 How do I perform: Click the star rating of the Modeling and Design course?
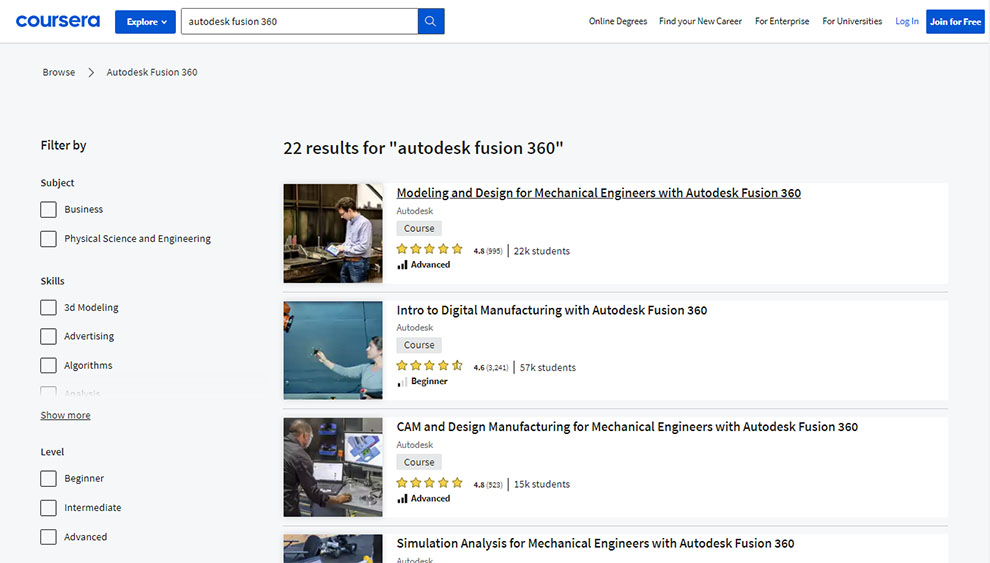tap(429, 250)
